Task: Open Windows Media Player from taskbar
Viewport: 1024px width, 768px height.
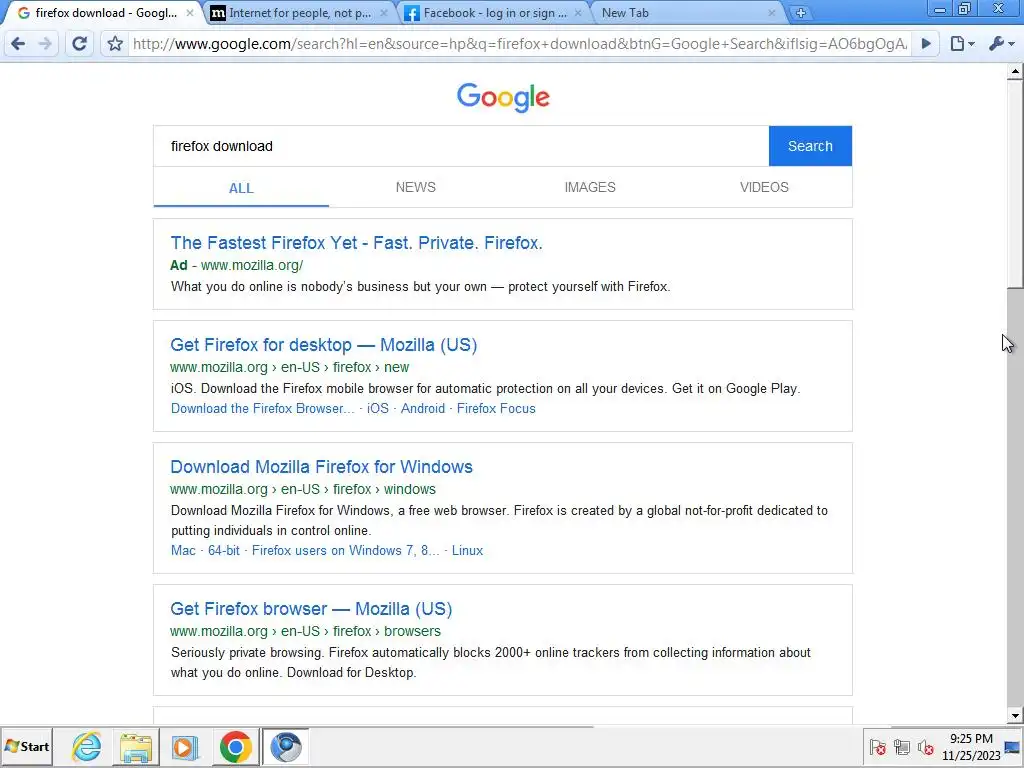Action: click(x=185, y=746)
